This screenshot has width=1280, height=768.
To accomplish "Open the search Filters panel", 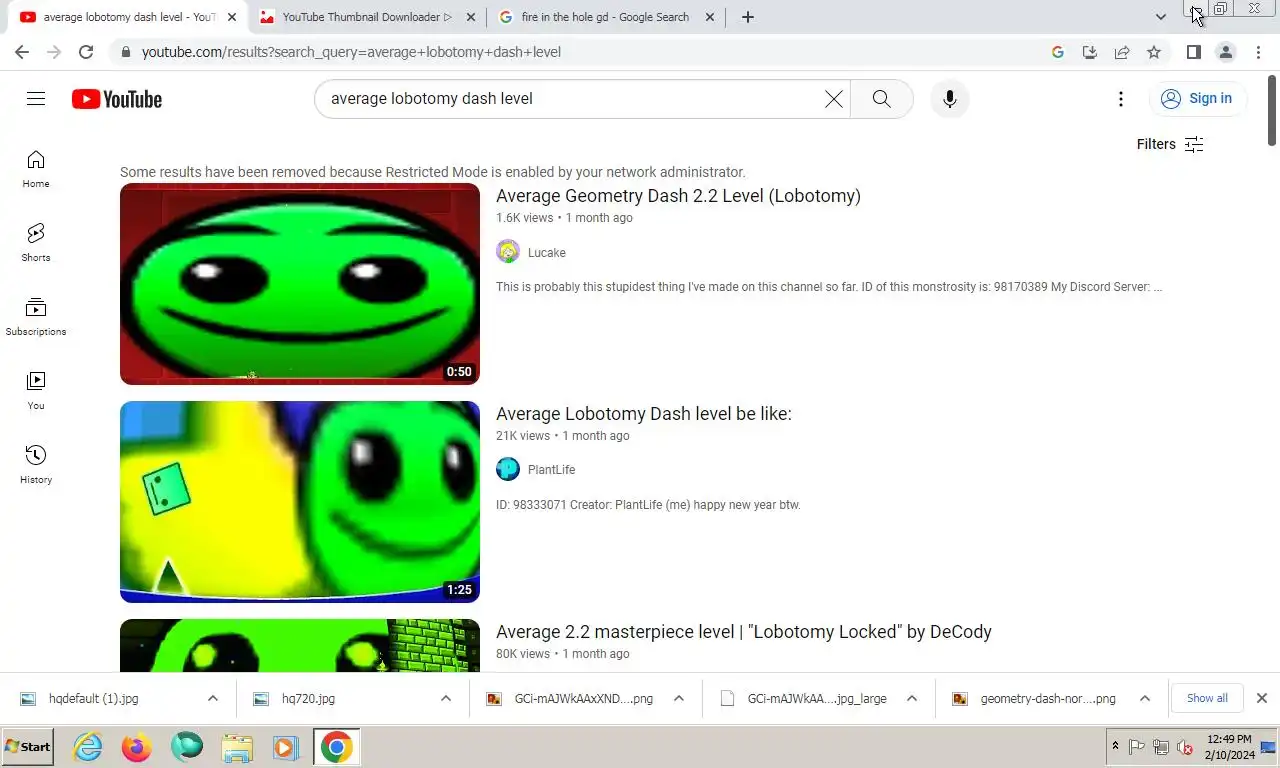I will pyautogui.click(x=1170, y=144).
